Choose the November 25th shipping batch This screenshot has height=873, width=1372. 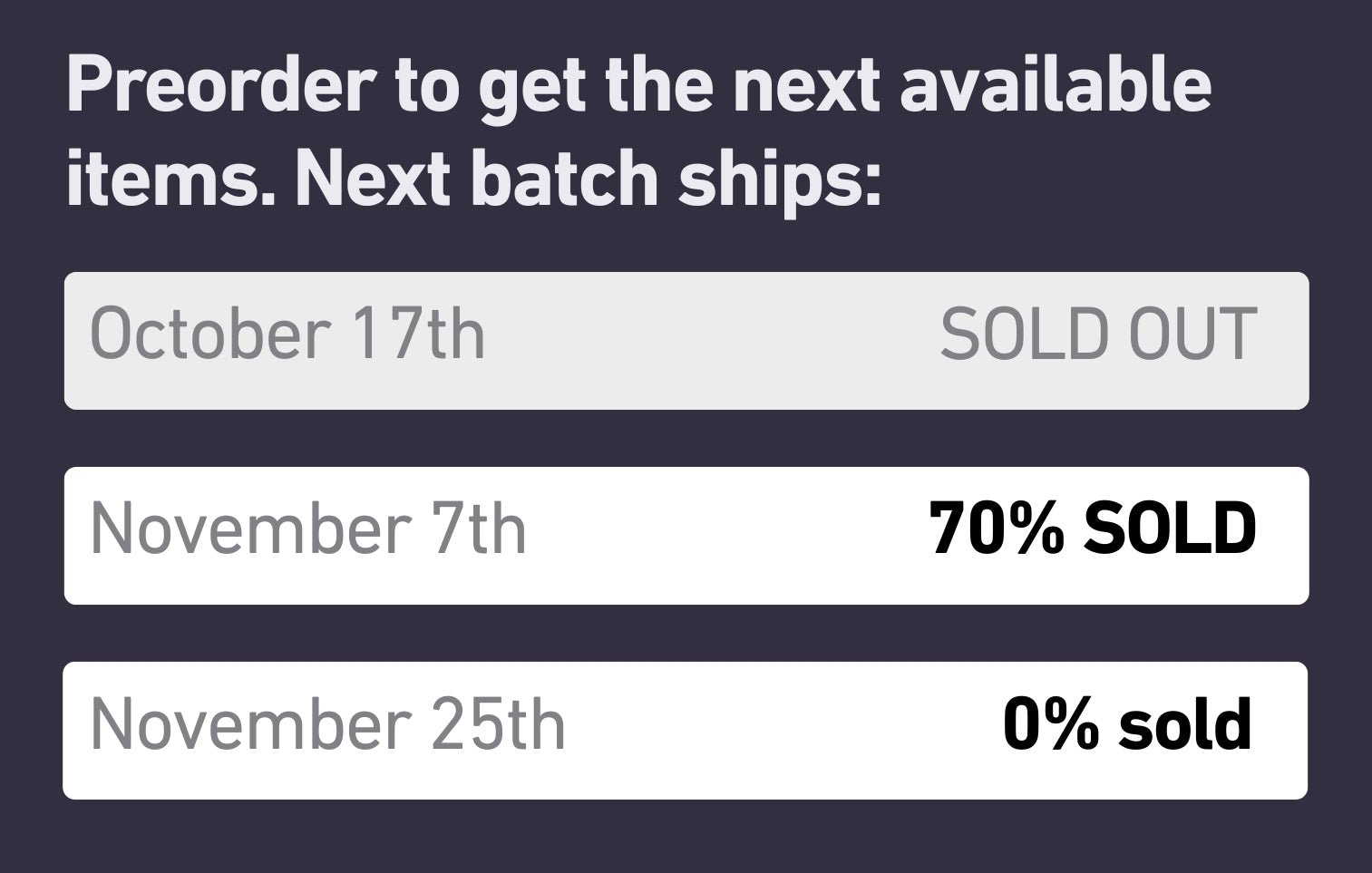pyautogui.click(x=685, y=730)
